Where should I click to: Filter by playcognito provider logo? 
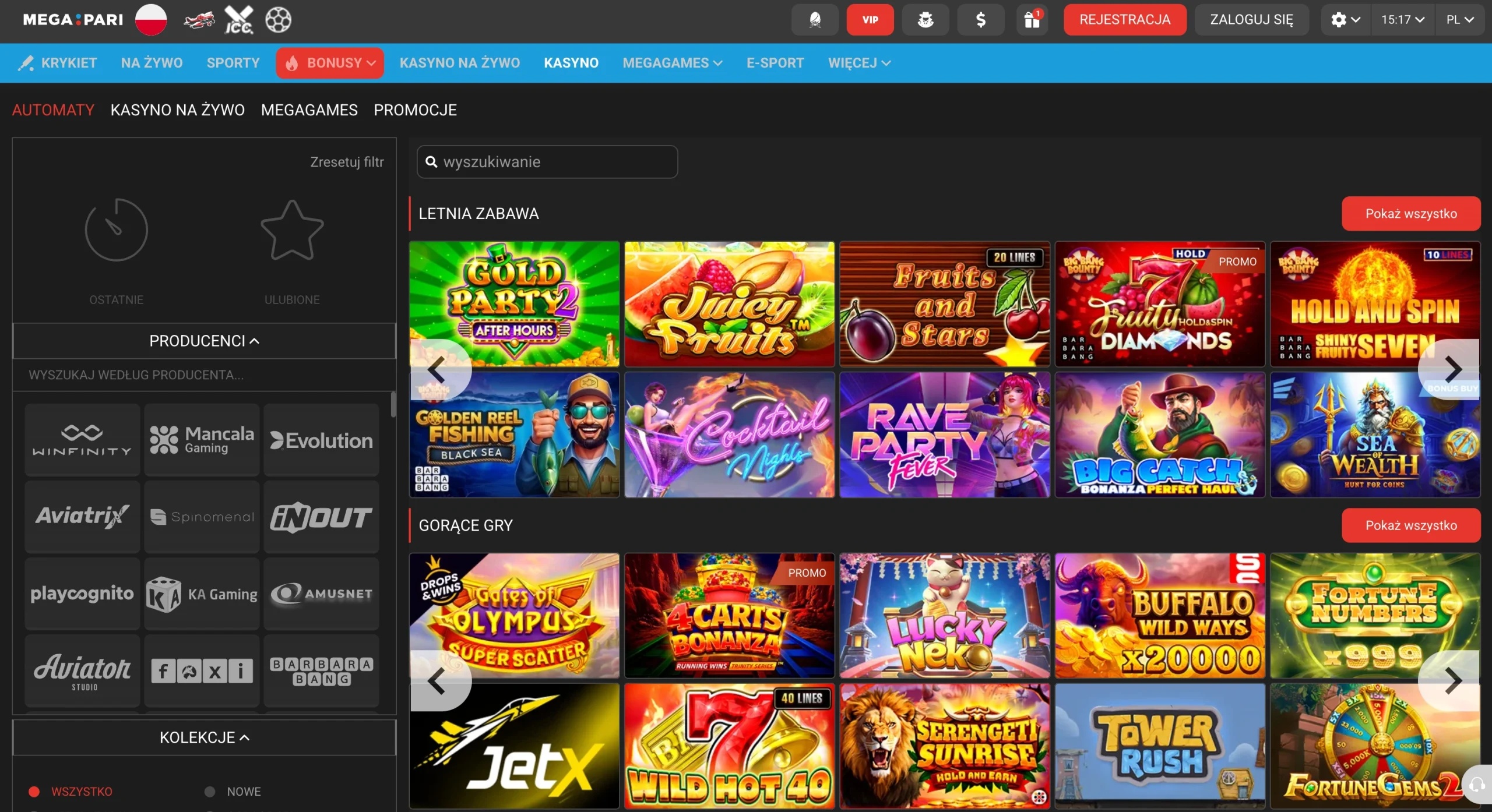click(x=82, y=594)
